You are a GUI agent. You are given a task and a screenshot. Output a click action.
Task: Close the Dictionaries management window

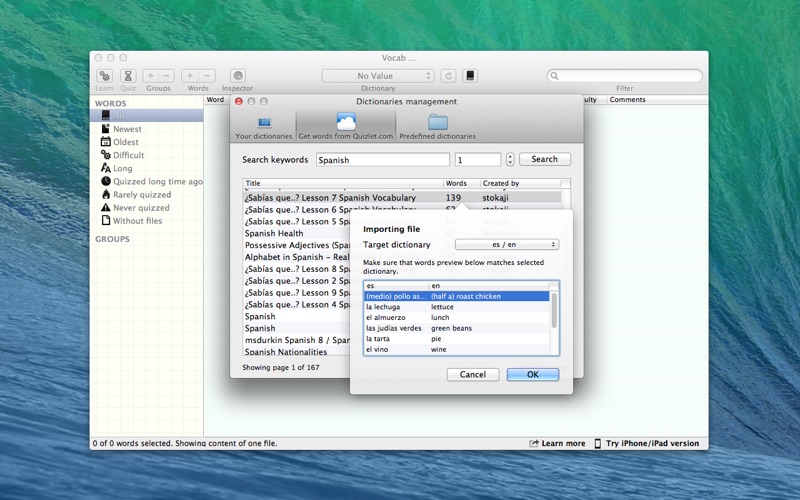pos(239,102)
